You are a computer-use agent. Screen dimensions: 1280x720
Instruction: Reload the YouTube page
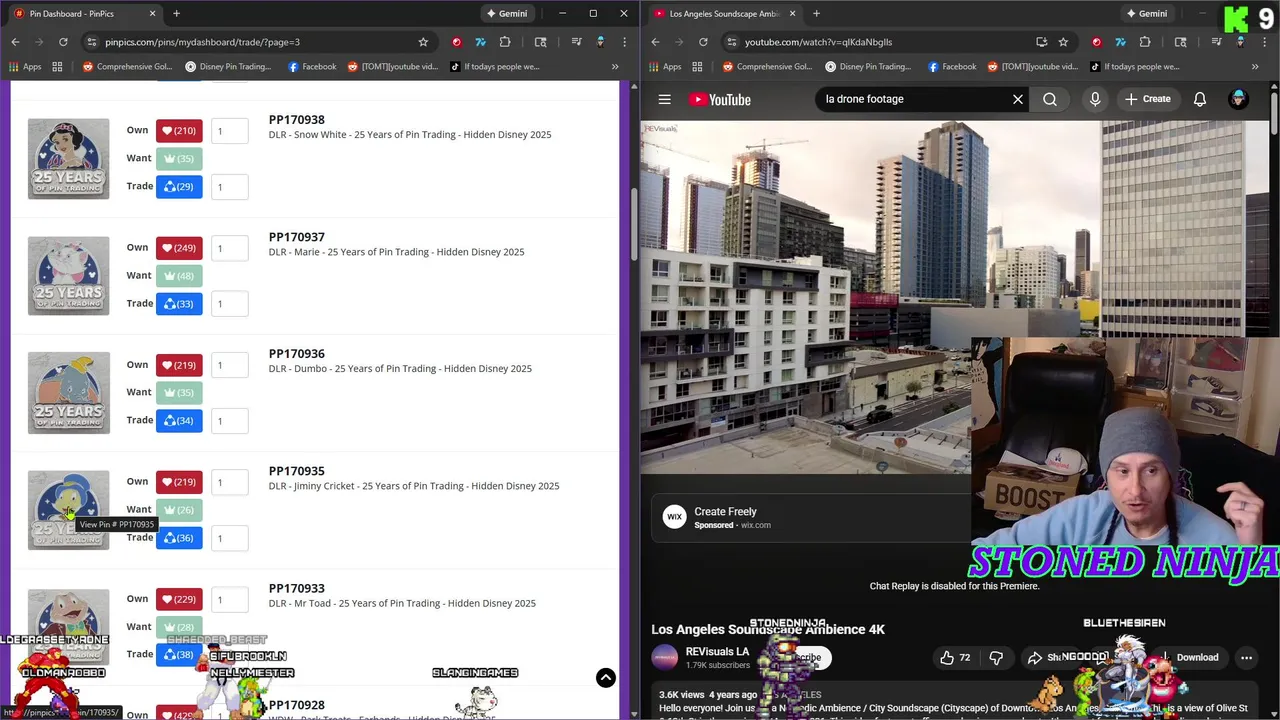[703, 42]
